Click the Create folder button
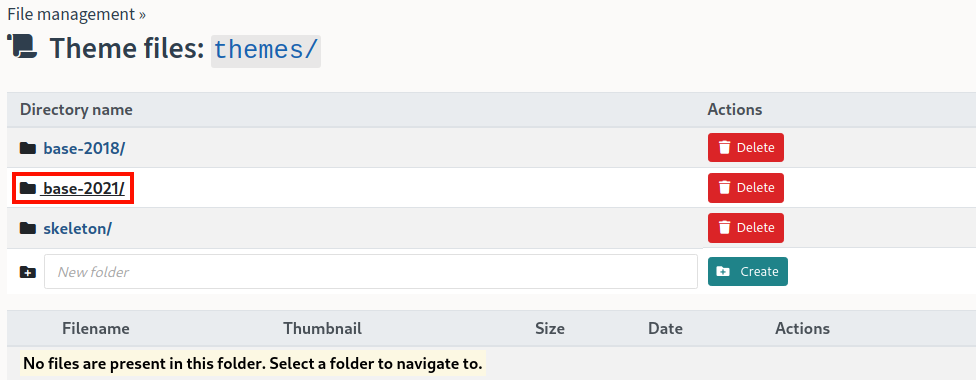Viewport: 976px width, 380px height. click(x=748, y=272)
